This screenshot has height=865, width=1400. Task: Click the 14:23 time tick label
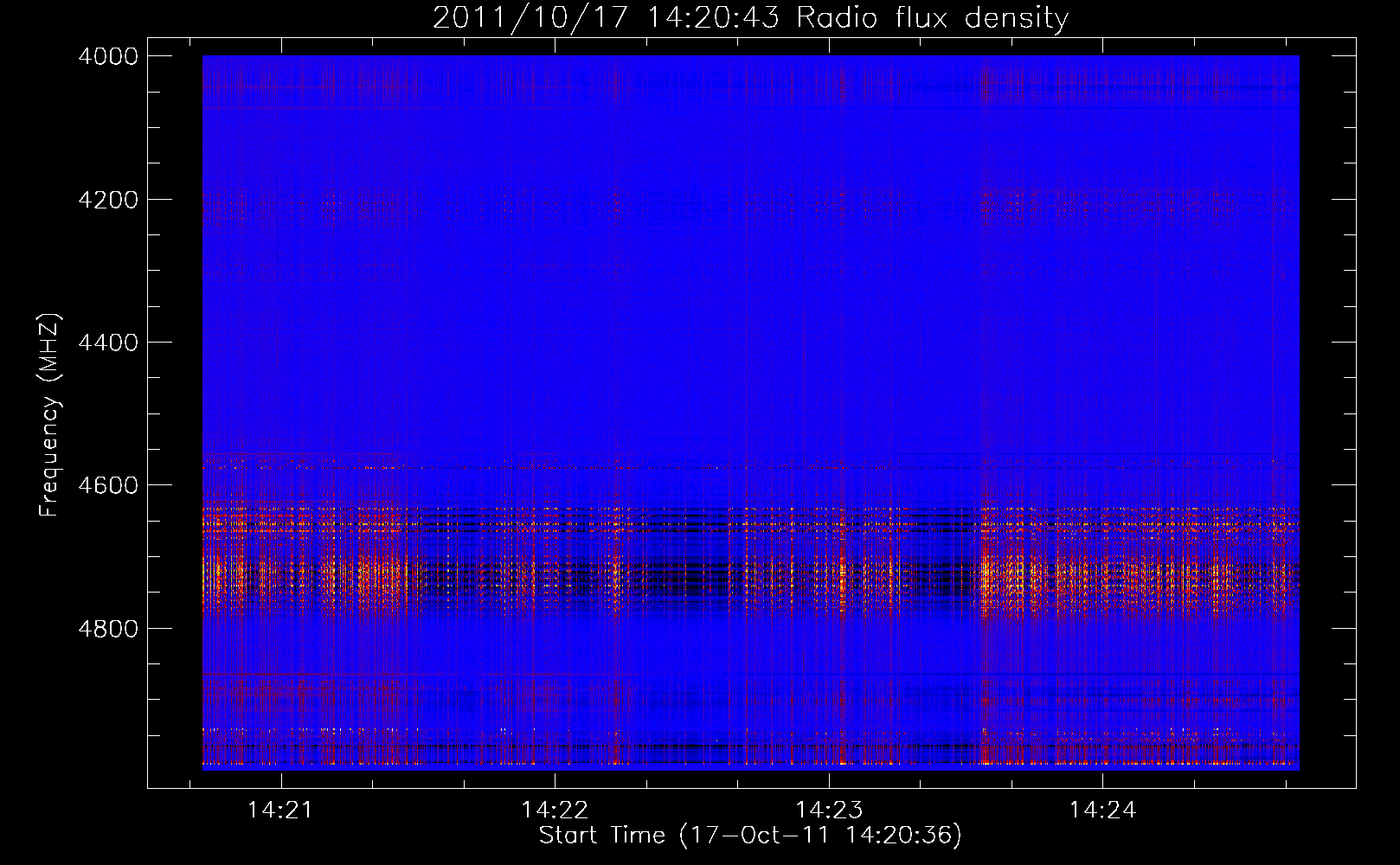[829, 811]
